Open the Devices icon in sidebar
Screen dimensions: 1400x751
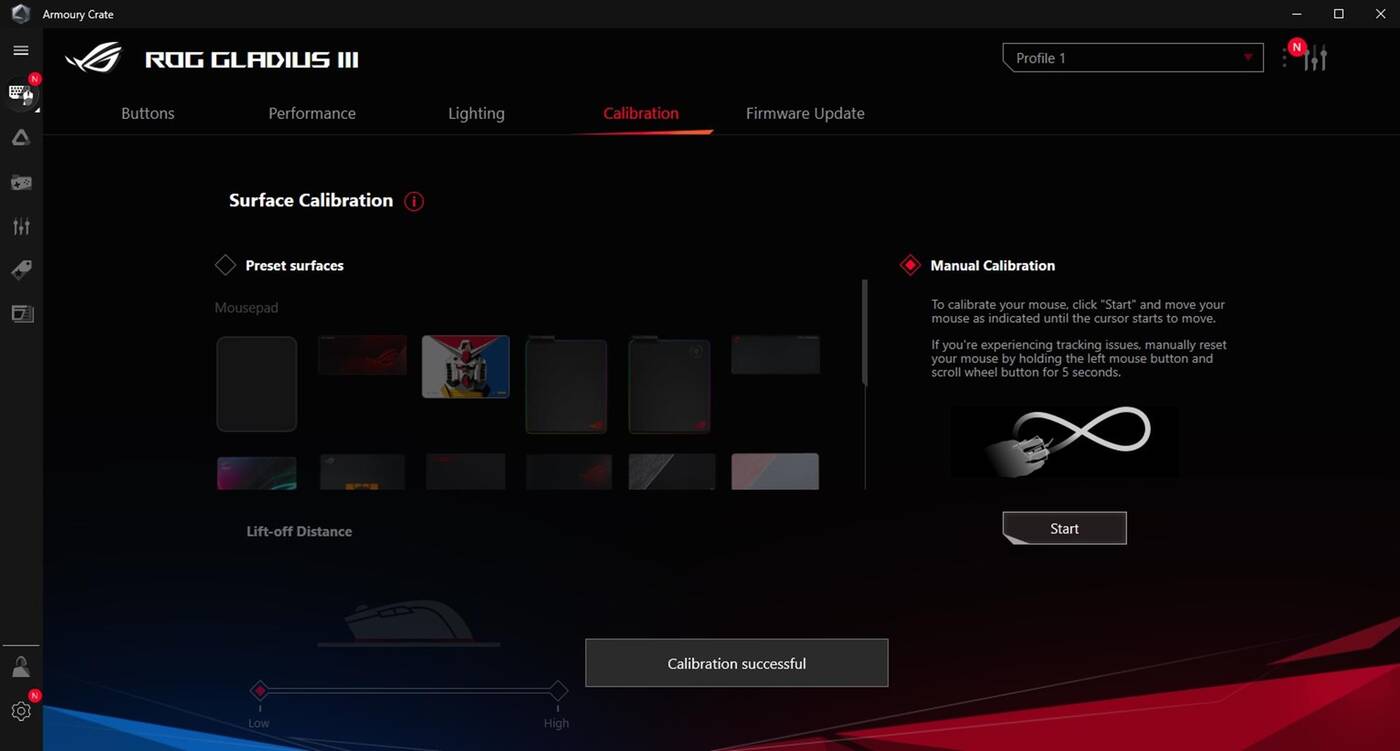(21, 94)
